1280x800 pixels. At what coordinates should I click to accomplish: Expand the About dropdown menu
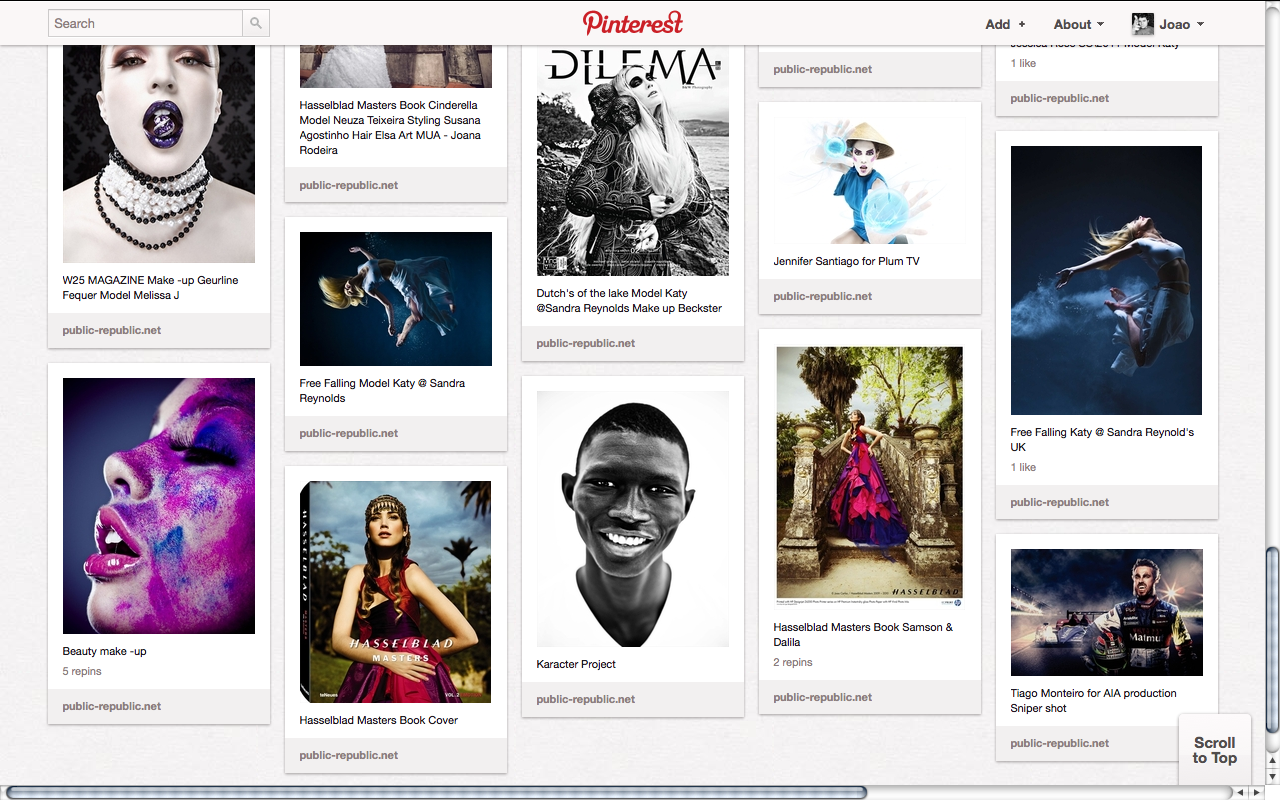[x=1078, y=23]
